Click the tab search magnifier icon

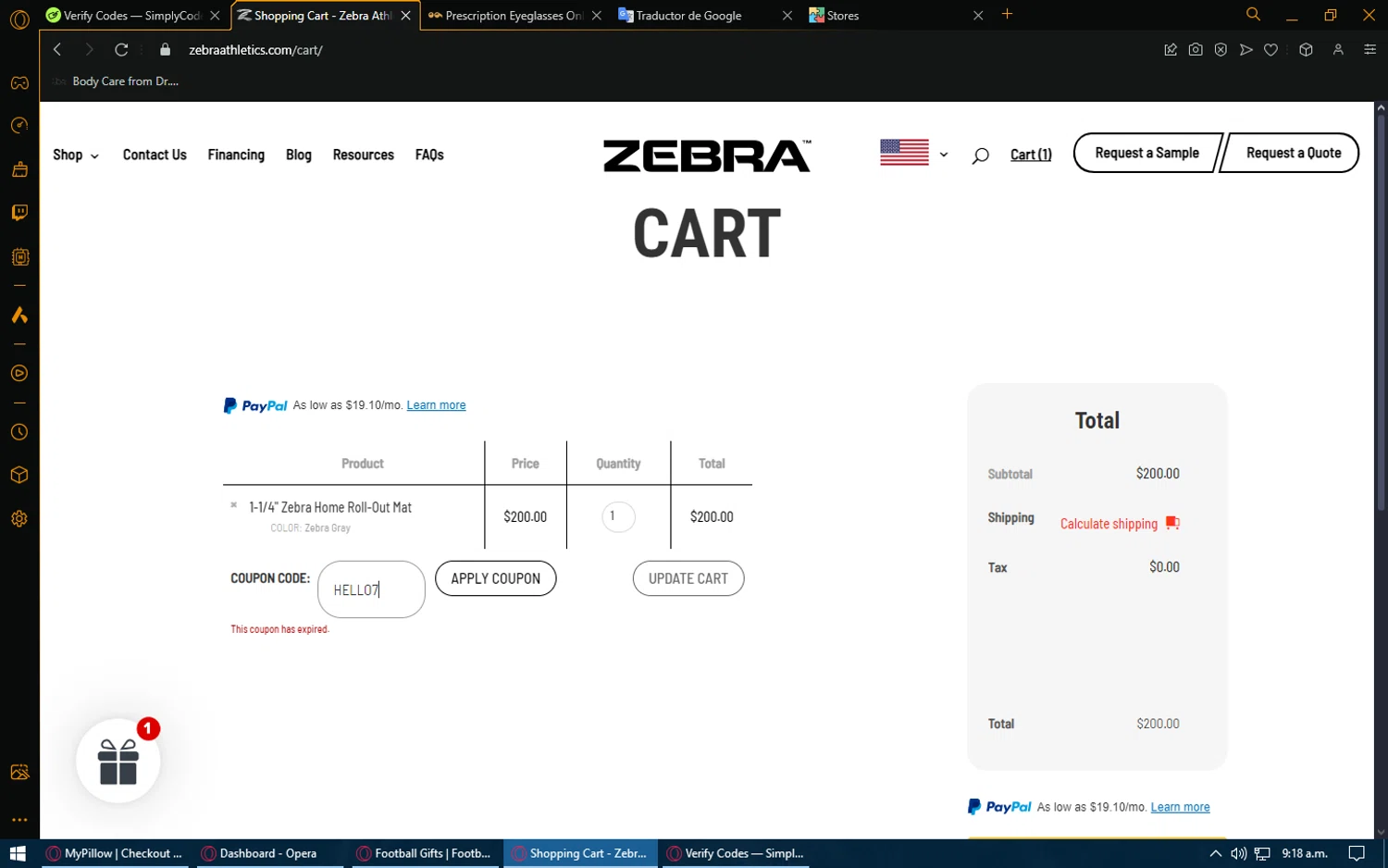(x=1253, y=15)
